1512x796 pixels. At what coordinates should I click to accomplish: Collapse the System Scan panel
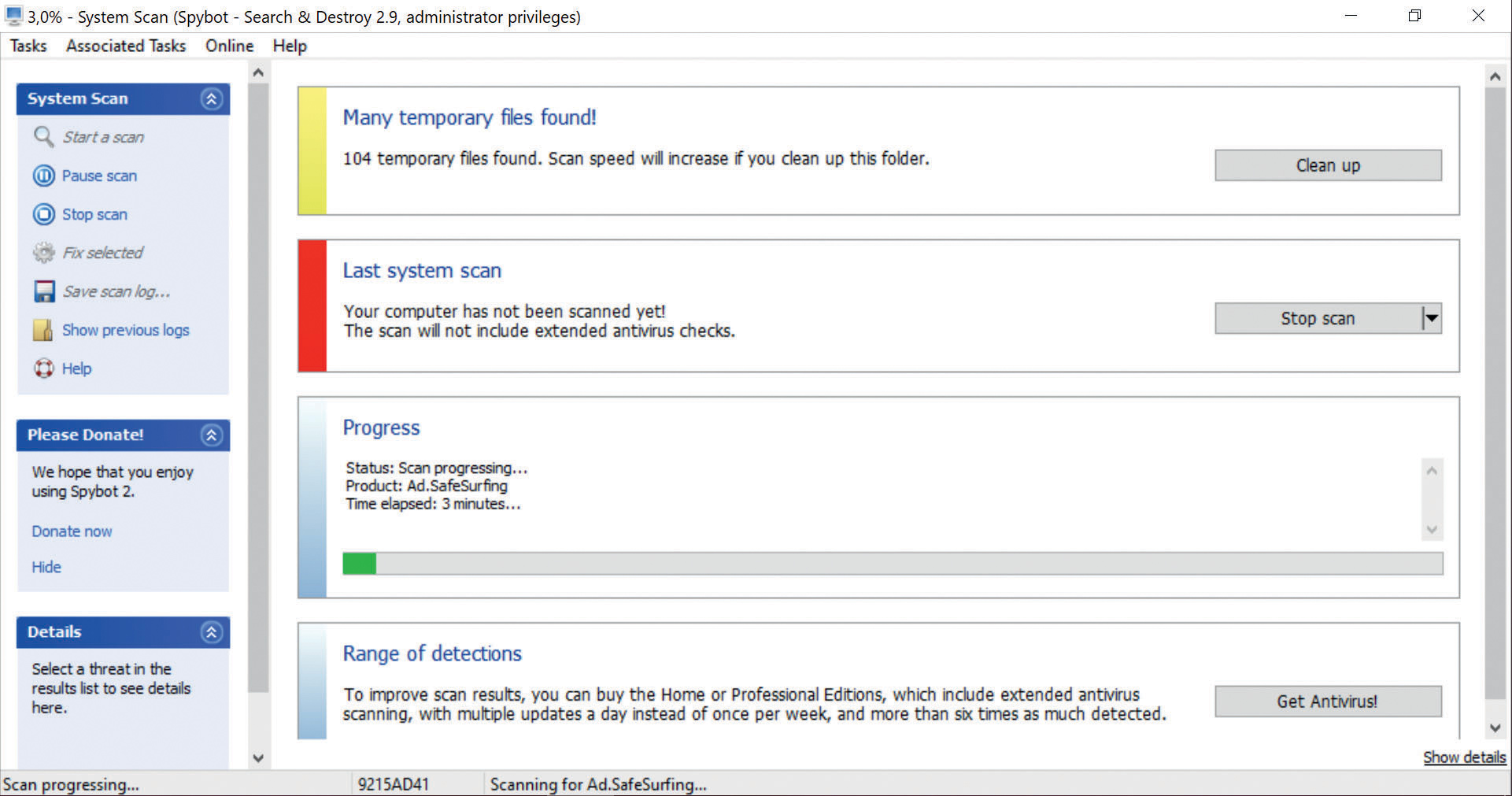pos(211,99)
